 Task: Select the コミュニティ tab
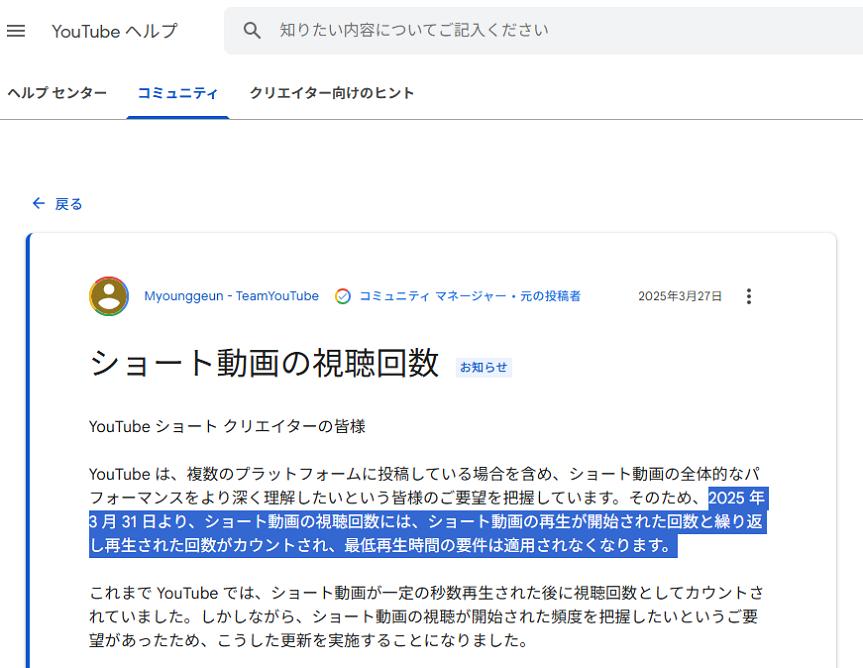click(177, 93)
